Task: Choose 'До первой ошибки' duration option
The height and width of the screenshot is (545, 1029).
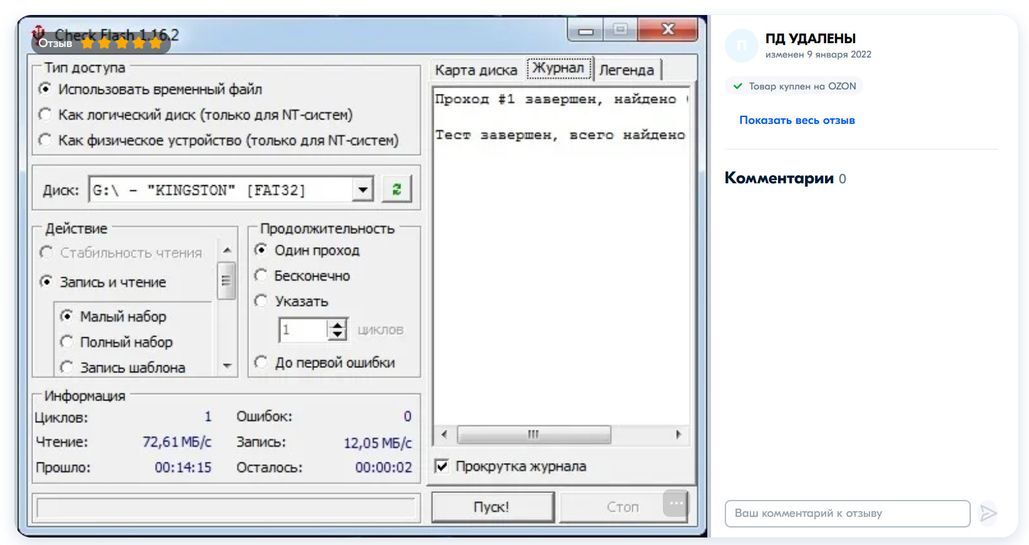Action: click(261, 363)
